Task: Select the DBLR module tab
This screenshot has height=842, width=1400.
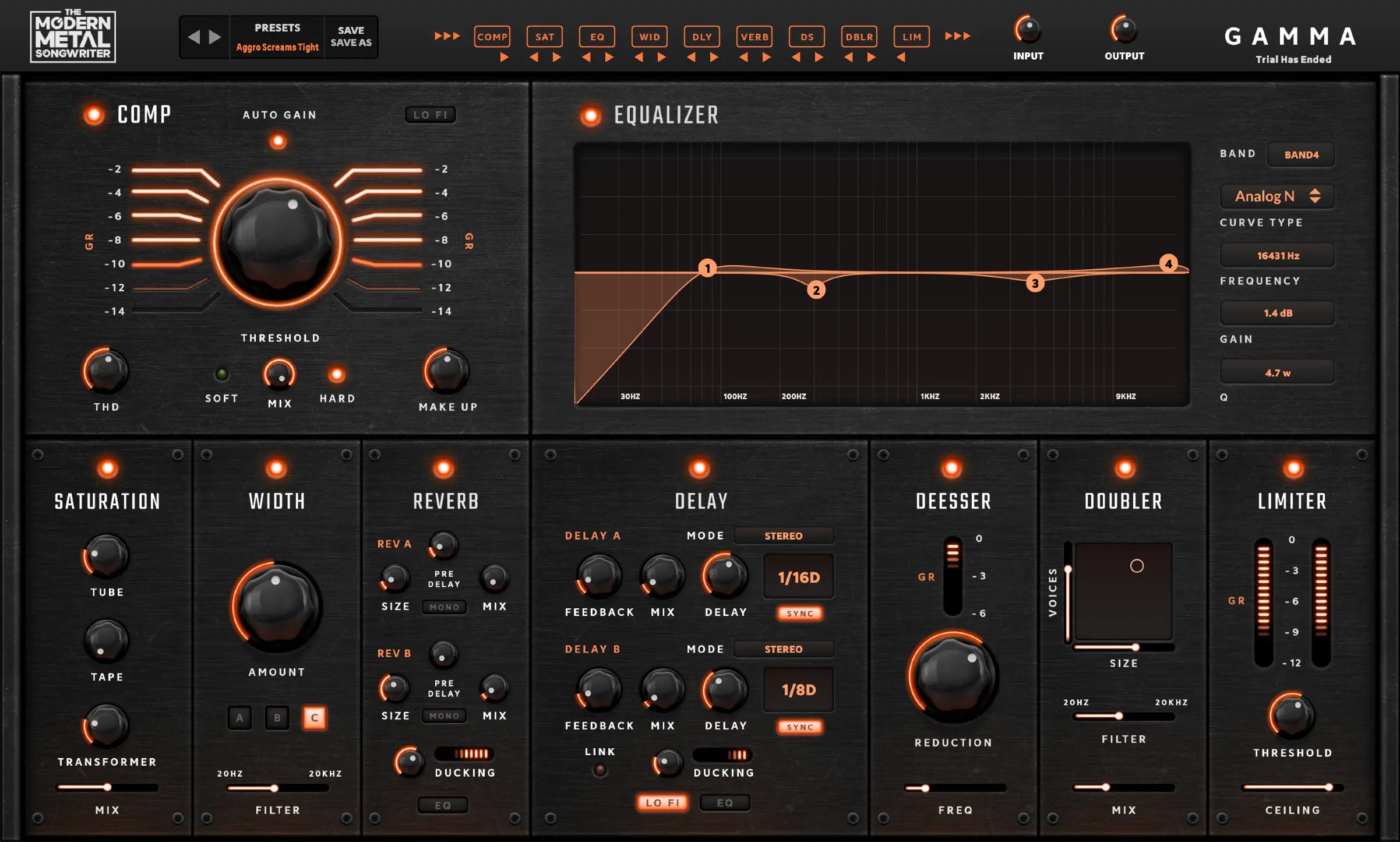Action: (x=859, y=37)
